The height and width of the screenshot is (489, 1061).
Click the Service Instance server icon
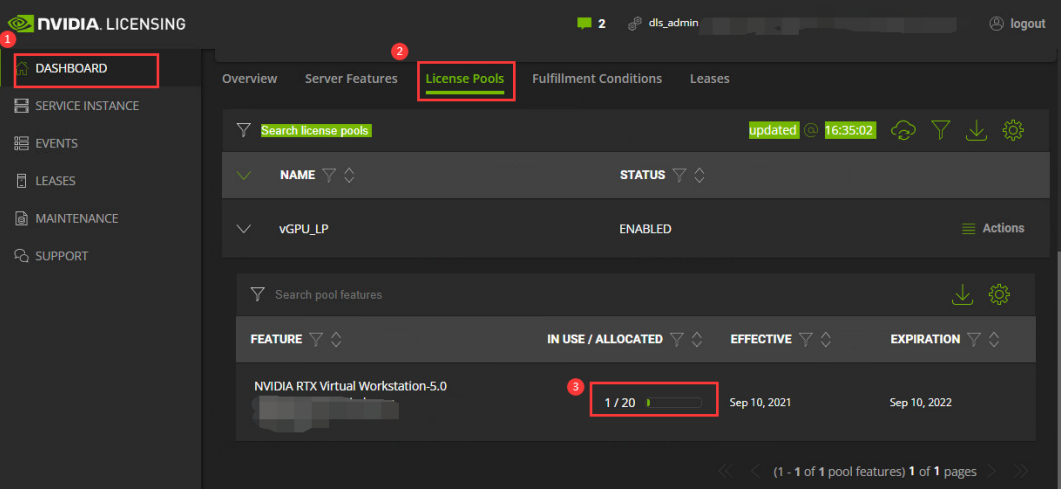click(x=22, y=106)
